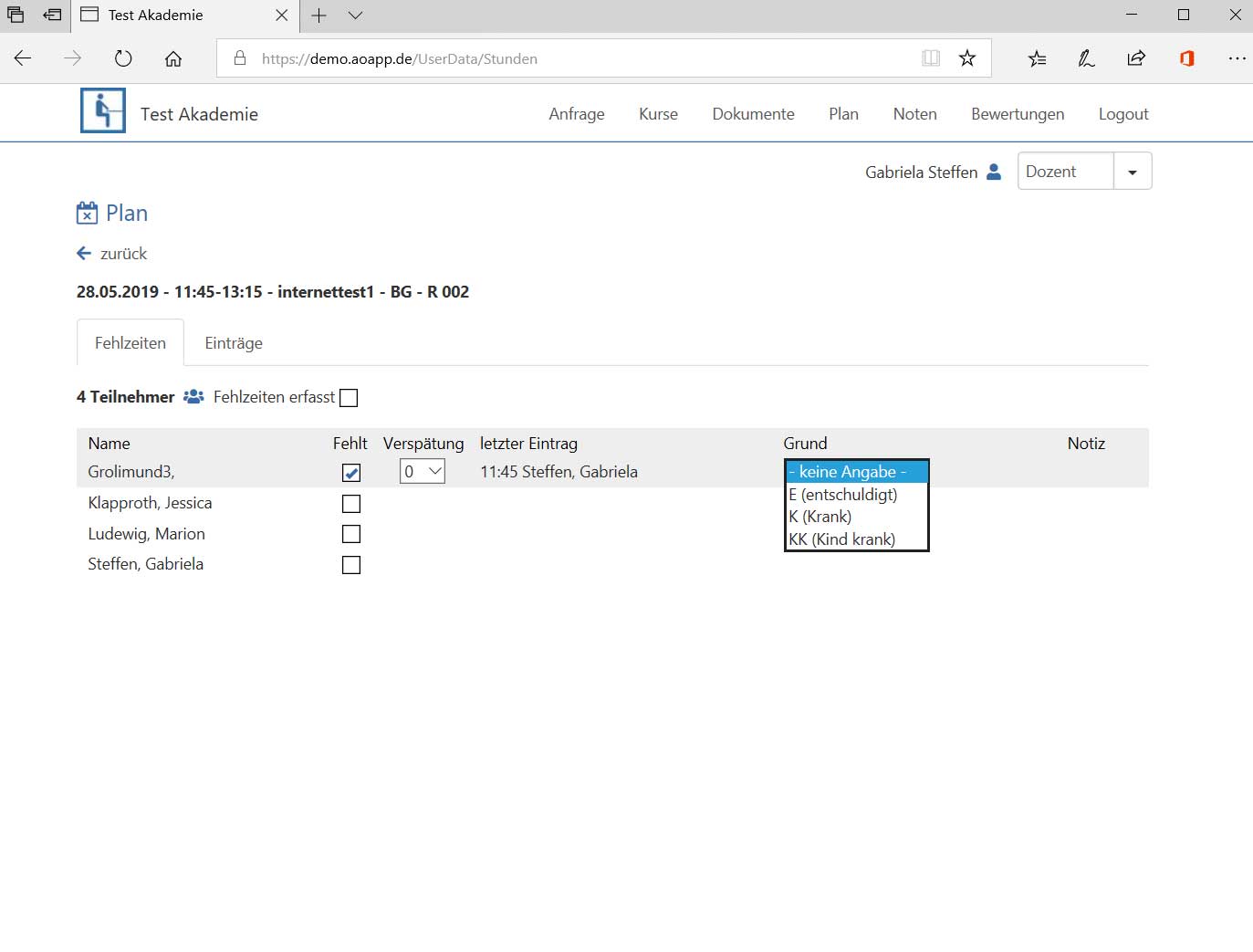This screenshot has height=952, width=1253.
Task: Switch to the Einträge tab
Action: pos(234,343)
